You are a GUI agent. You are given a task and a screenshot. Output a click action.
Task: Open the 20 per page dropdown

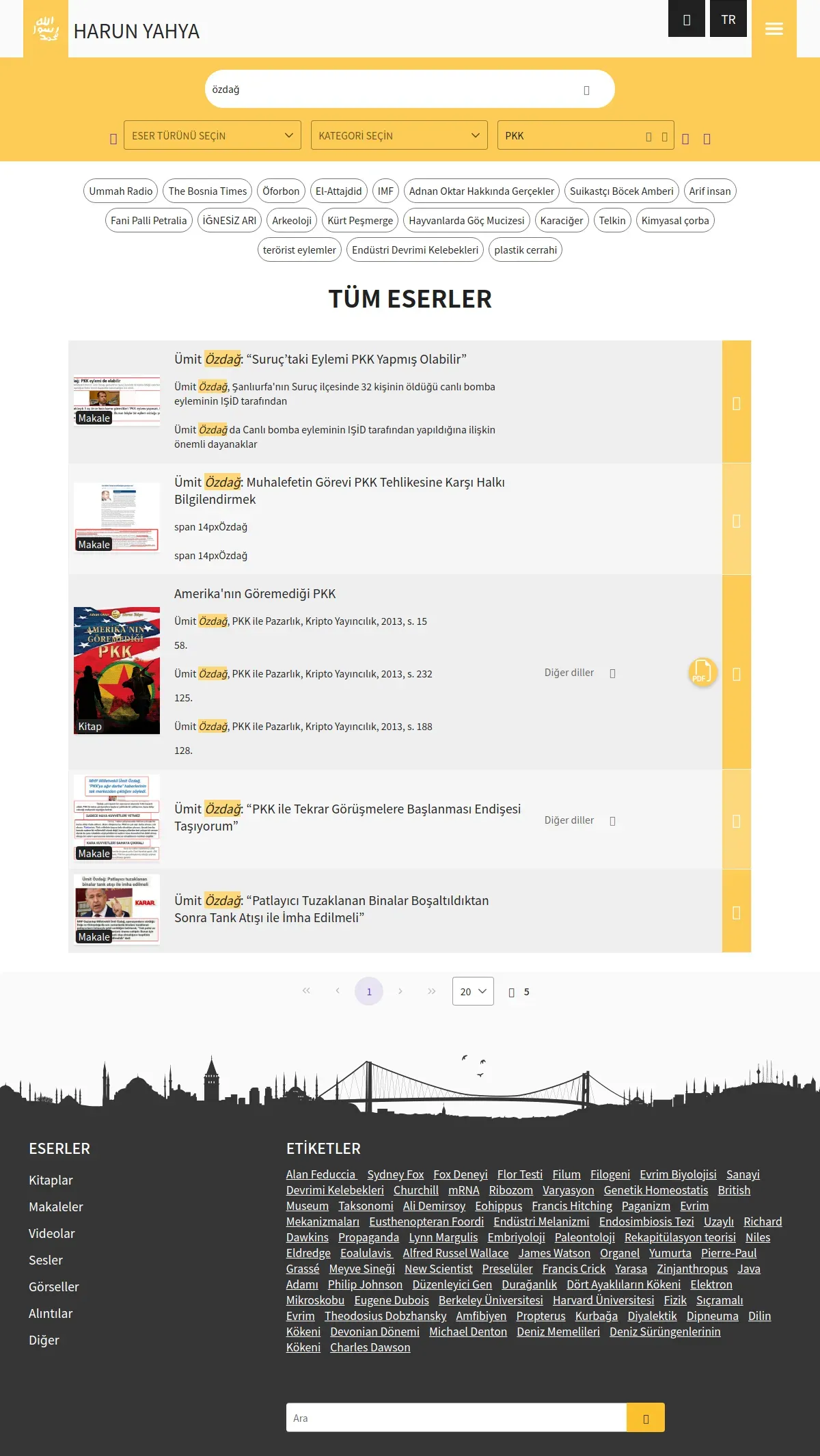pyautogui.click(x=473, y=991)
